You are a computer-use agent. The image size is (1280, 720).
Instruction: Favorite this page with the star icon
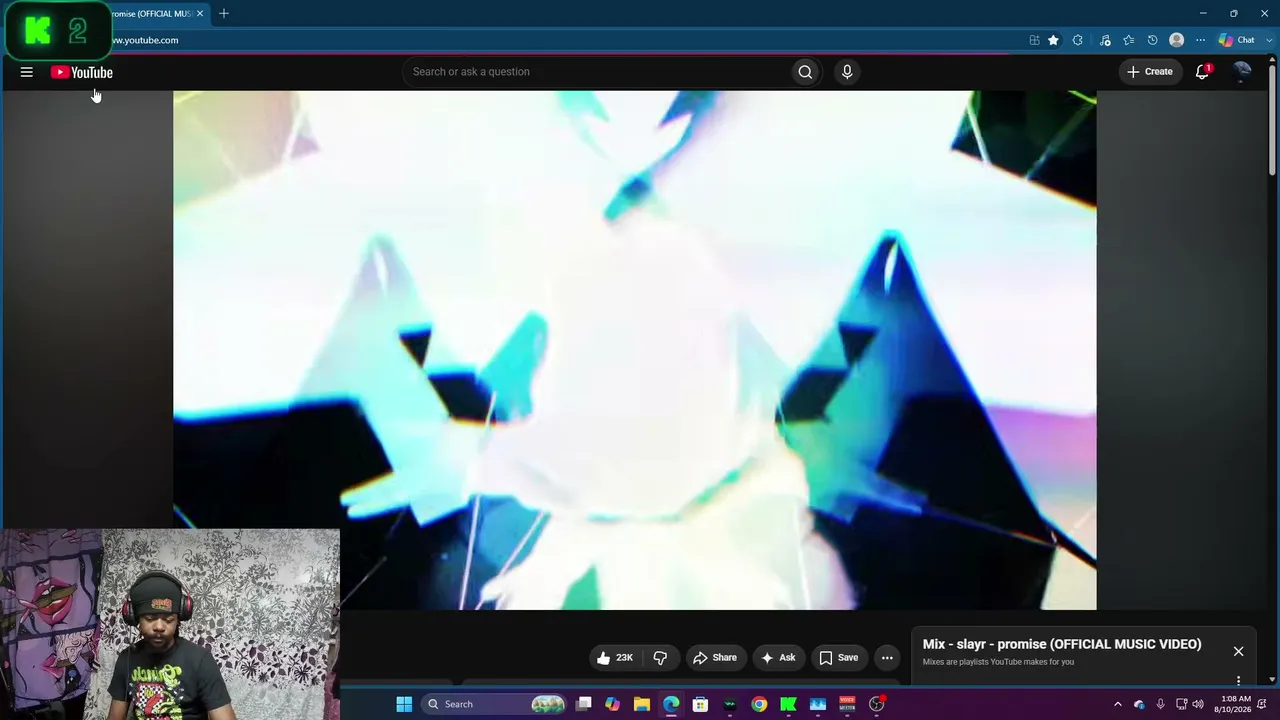(1053, 40)
